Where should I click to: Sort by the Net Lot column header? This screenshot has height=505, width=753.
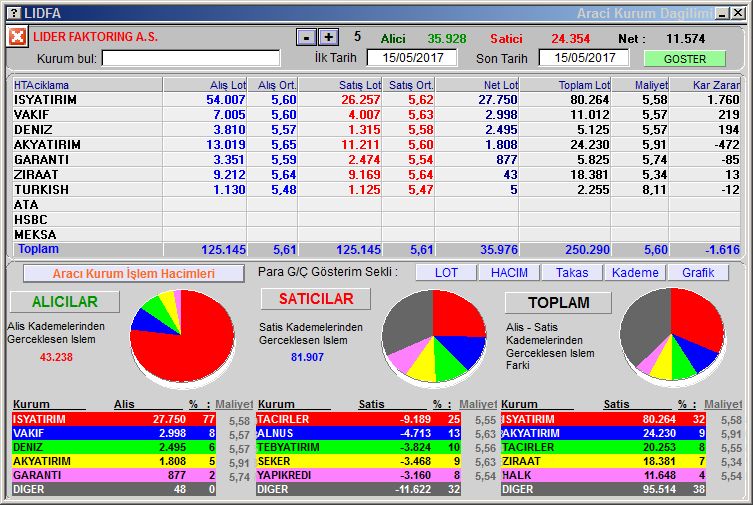pyautogui.click(x=477, y=85)
